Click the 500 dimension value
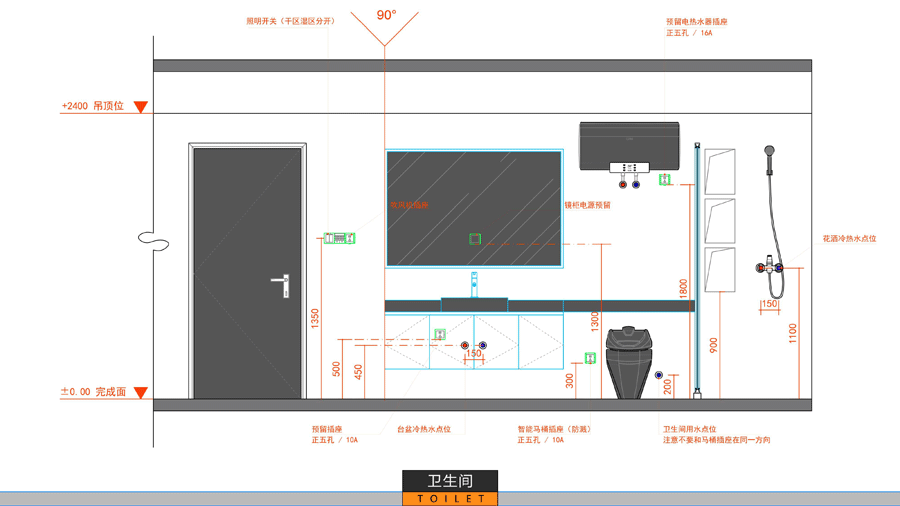The height and width of the screenshot is (506, 900). [x=336, y=369]
